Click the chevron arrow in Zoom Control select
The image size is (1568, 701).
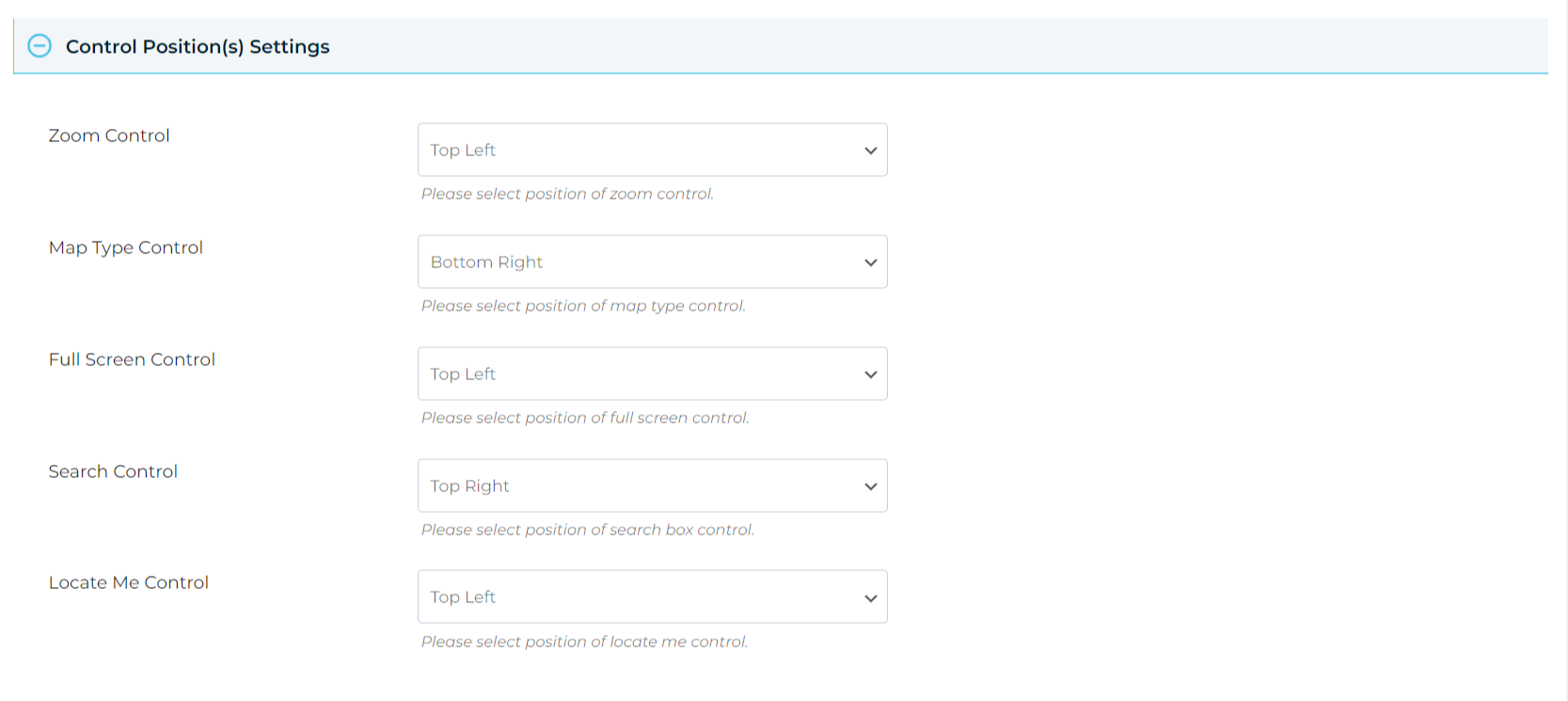pyautogui.click(x=870, y=151)
